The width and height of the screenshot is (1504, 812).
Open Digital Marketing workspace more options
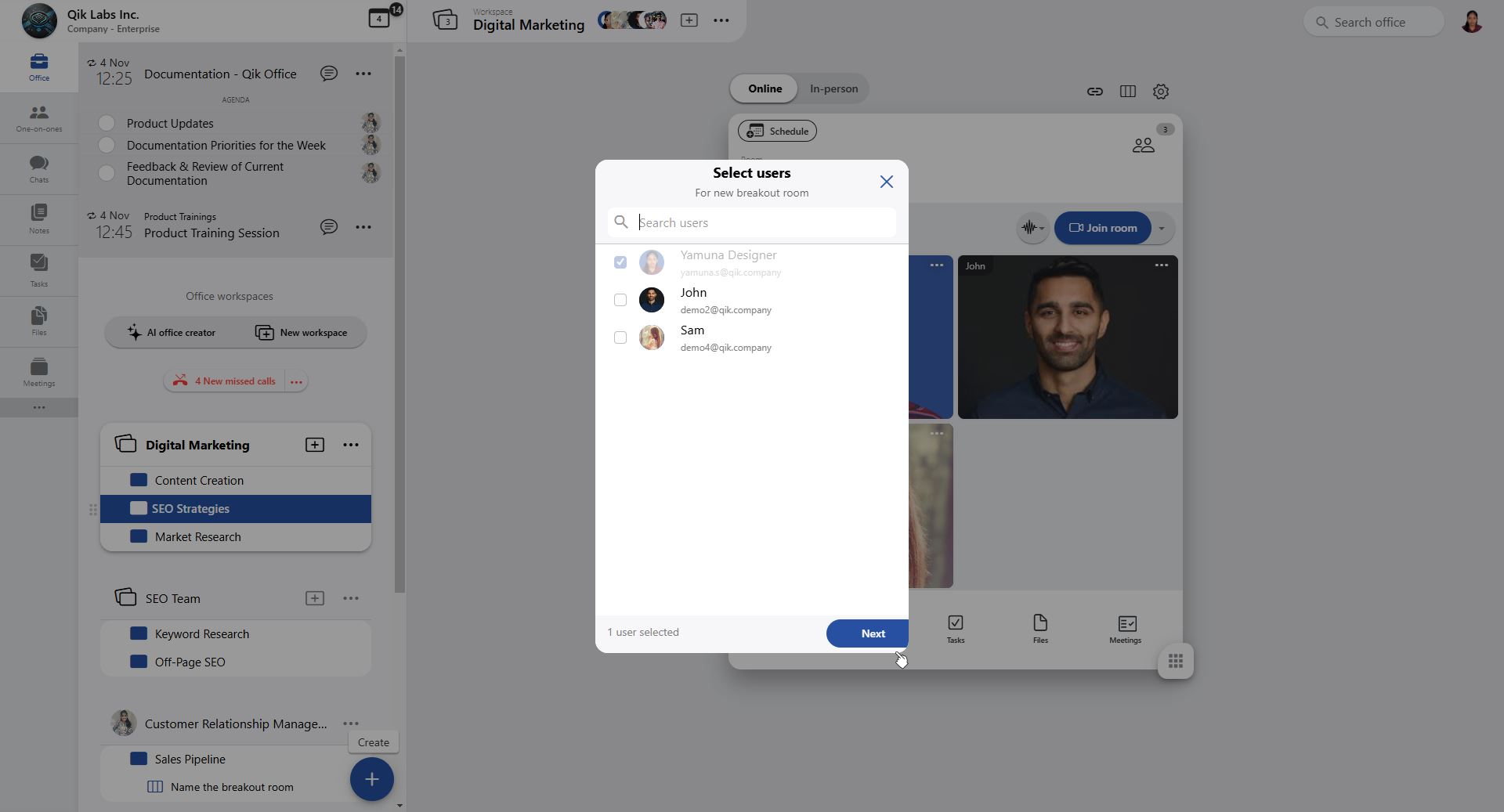[351, 445]
